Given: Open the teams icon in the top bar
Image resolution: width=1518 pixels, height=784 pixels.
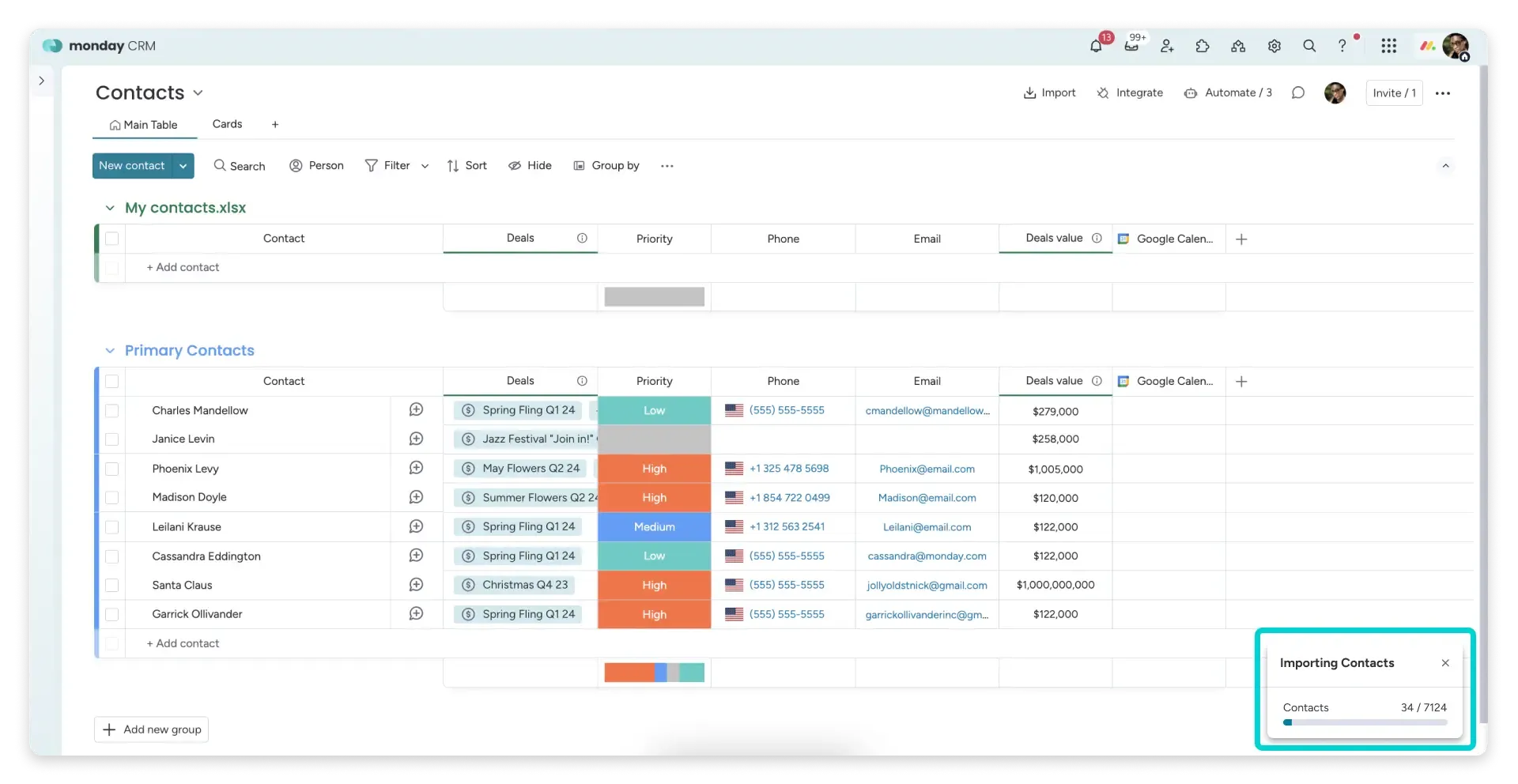Looking at the screenshot, I should pyautogui.click(x=1238, y=46).
